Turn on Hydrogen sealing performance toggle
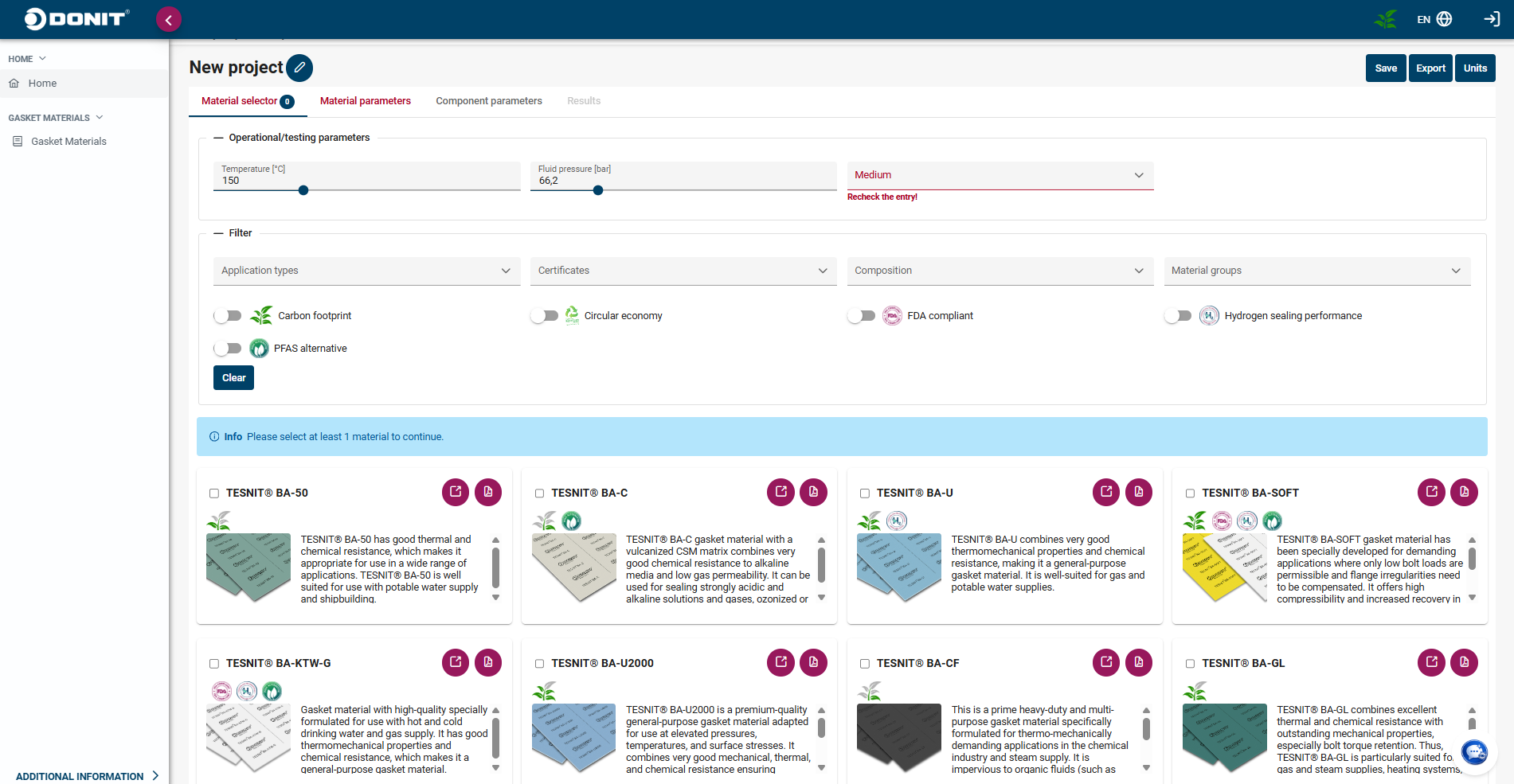1514x784 pixels. 1178,316
